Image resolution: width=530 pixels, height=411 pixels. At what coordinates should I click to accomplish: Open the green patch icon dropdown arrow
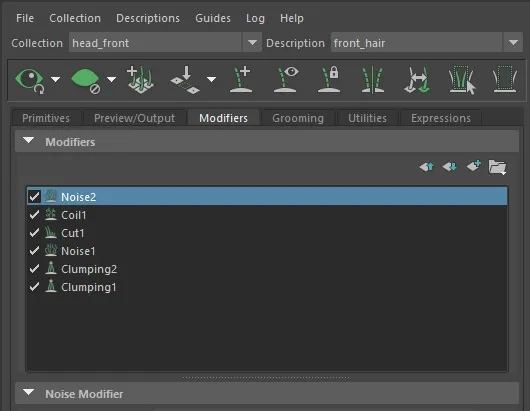click(x=112, y=79)
